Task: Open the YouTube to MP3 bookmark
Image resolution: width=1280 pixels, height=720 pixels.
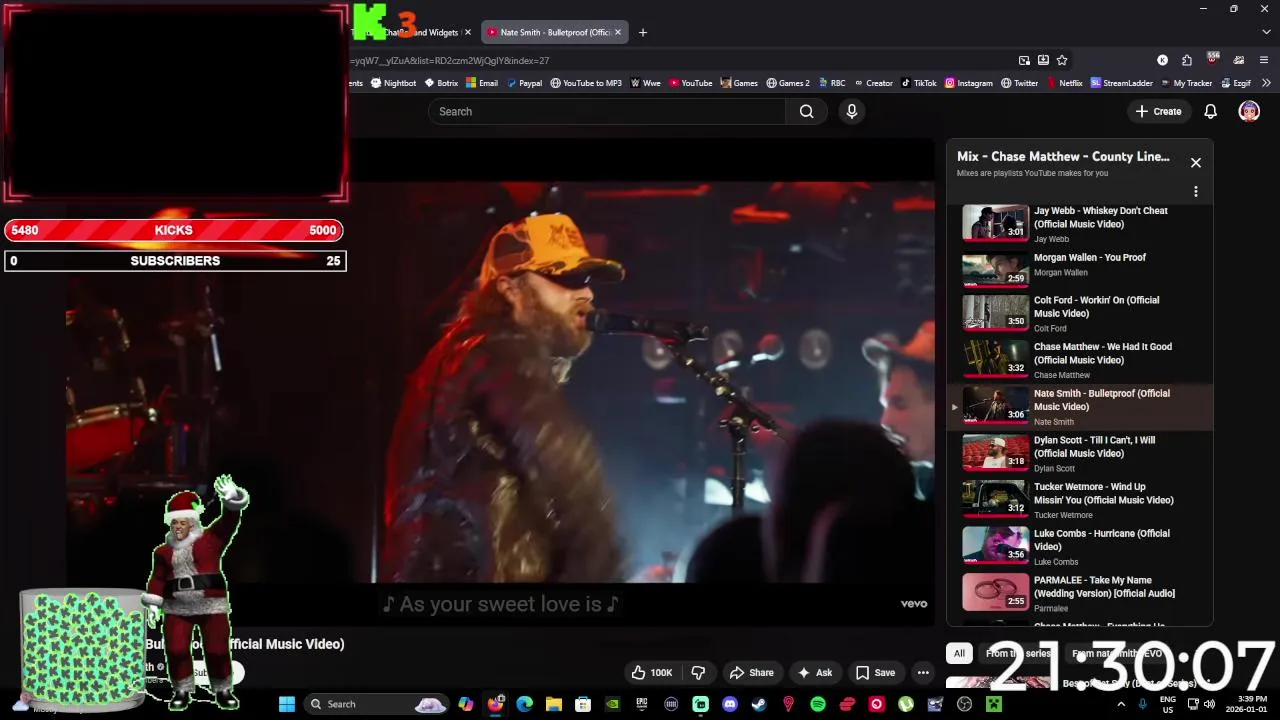Action: pyautogui.click(x=586, y=83)
